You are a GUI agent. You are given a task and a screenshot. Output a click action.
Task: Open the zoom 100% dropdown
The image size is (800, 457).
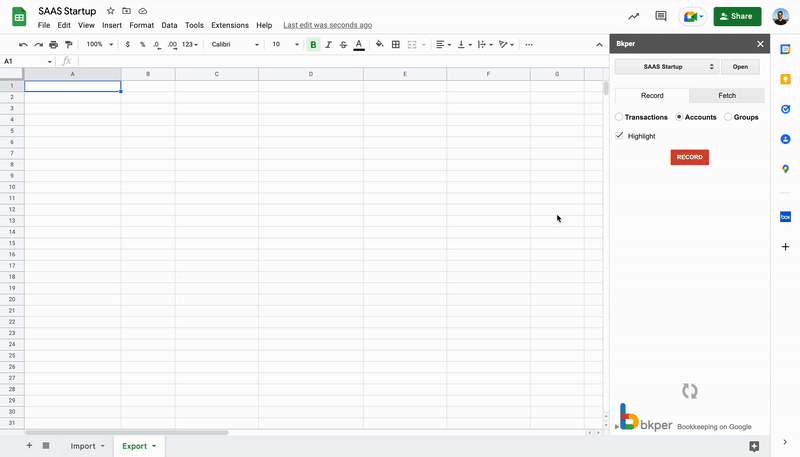tap(99, 45)
